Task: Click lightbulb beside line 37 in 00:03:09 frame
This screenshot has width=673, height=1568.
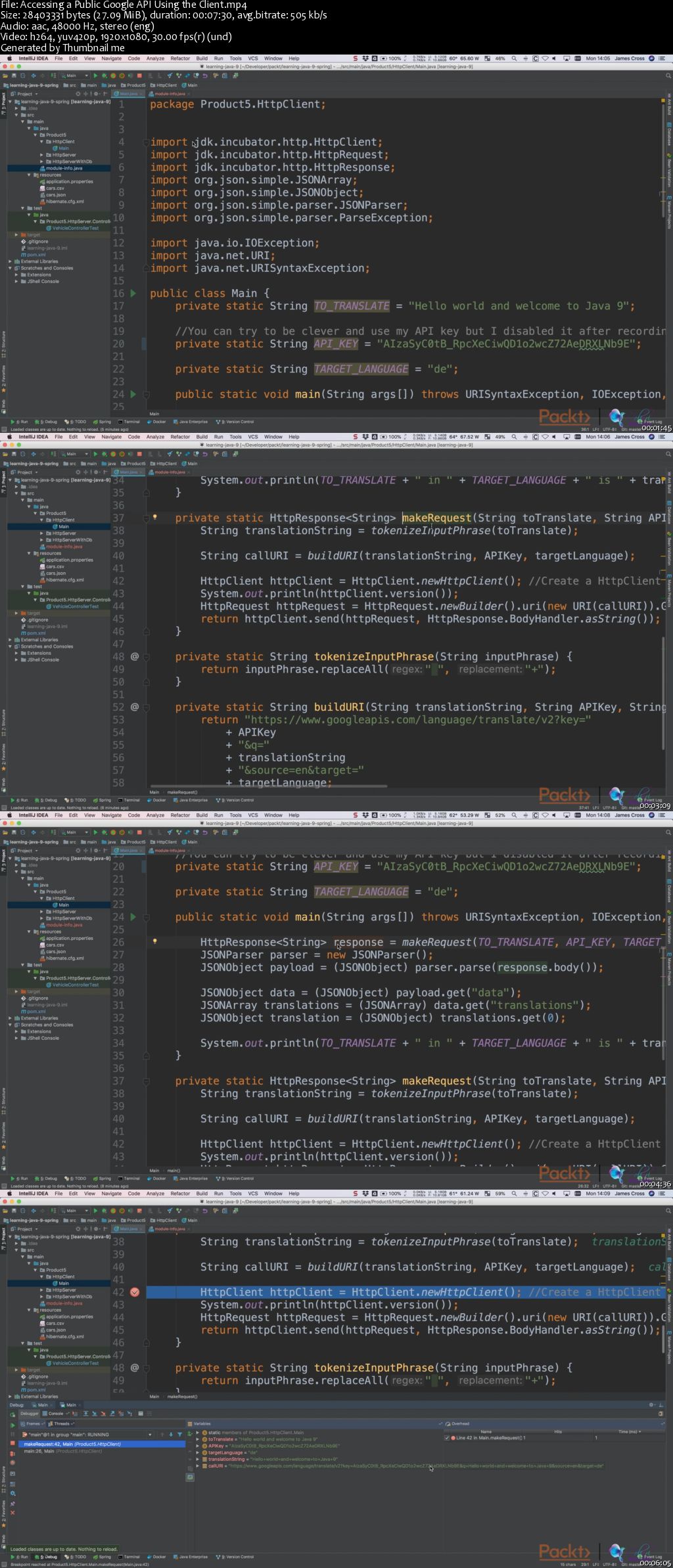Action: (155, 518)
